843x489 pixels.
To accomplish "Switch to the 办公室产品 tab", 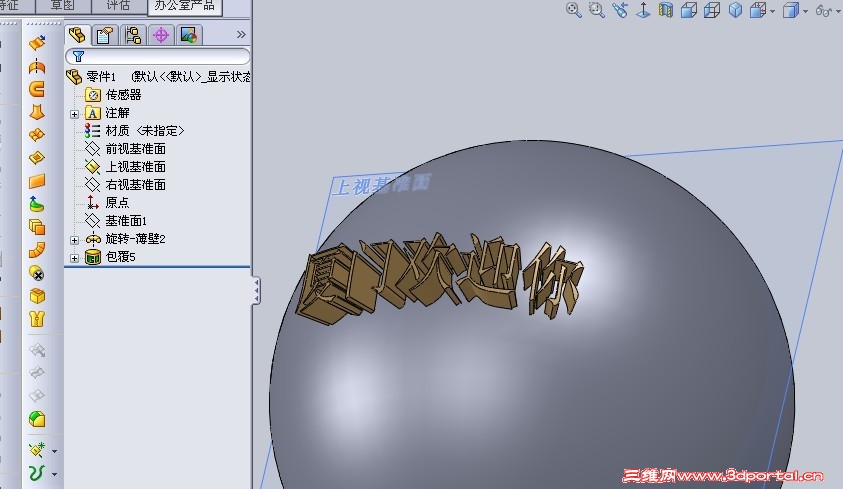I will pos(184,6).
